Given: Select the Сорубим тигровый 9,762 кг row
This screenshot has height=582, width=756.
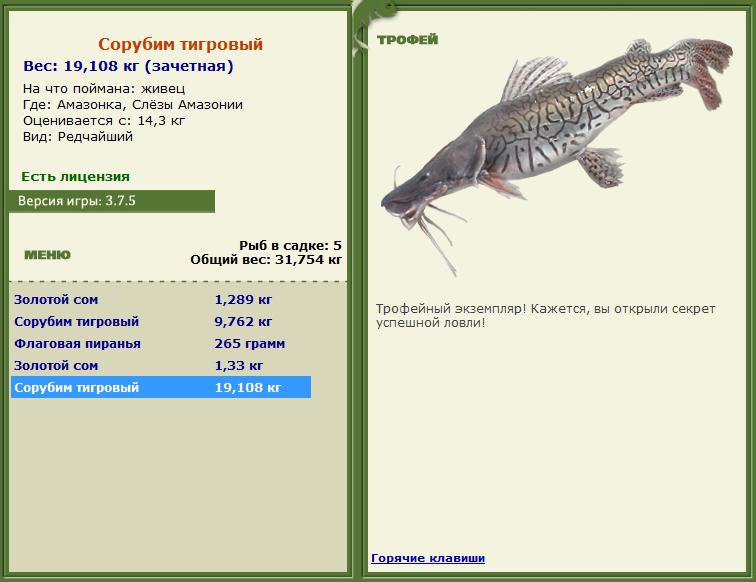Looking at the screenshot, I should point(161,321).
